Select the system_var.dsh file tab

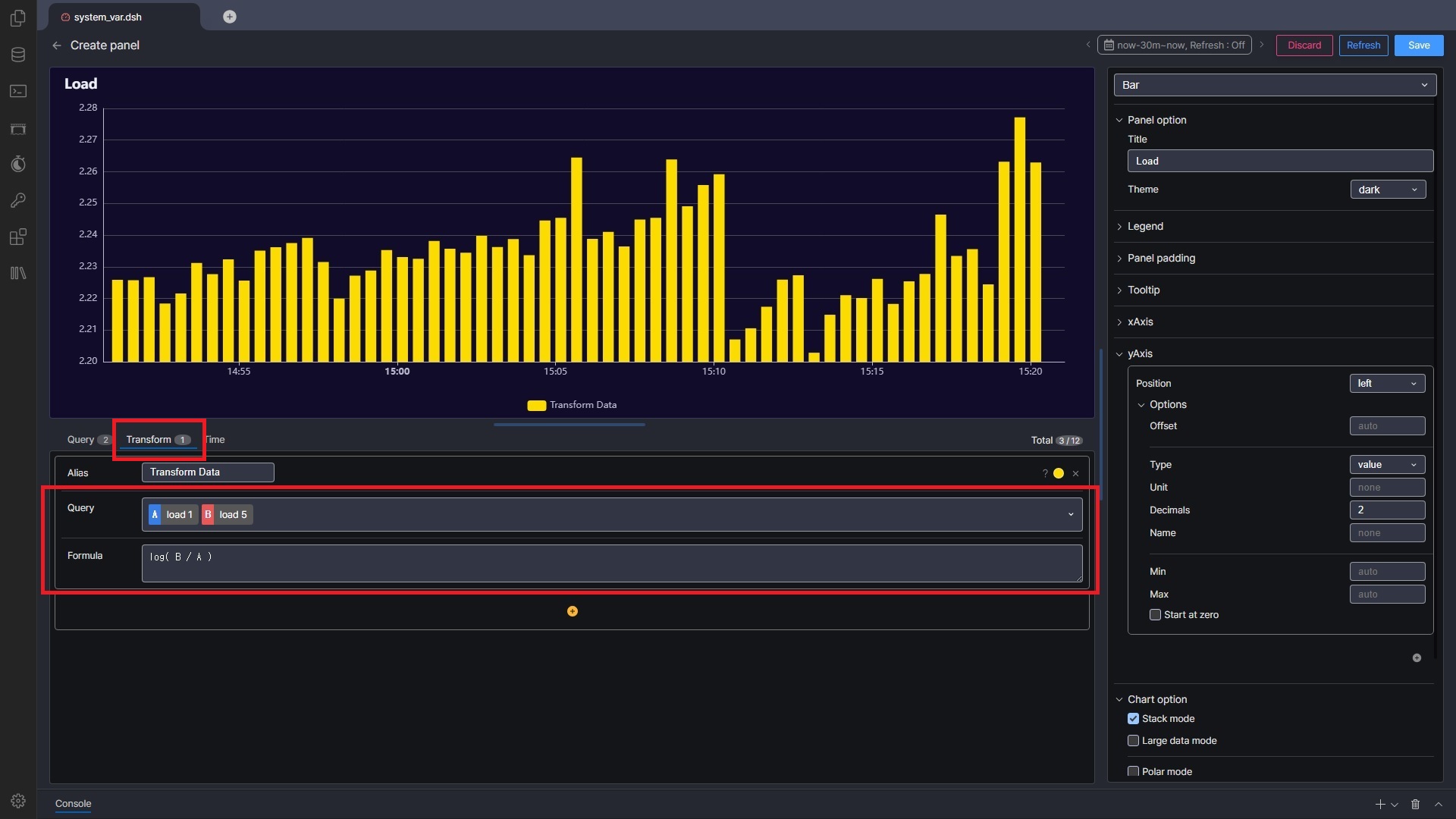pos(108,17)
